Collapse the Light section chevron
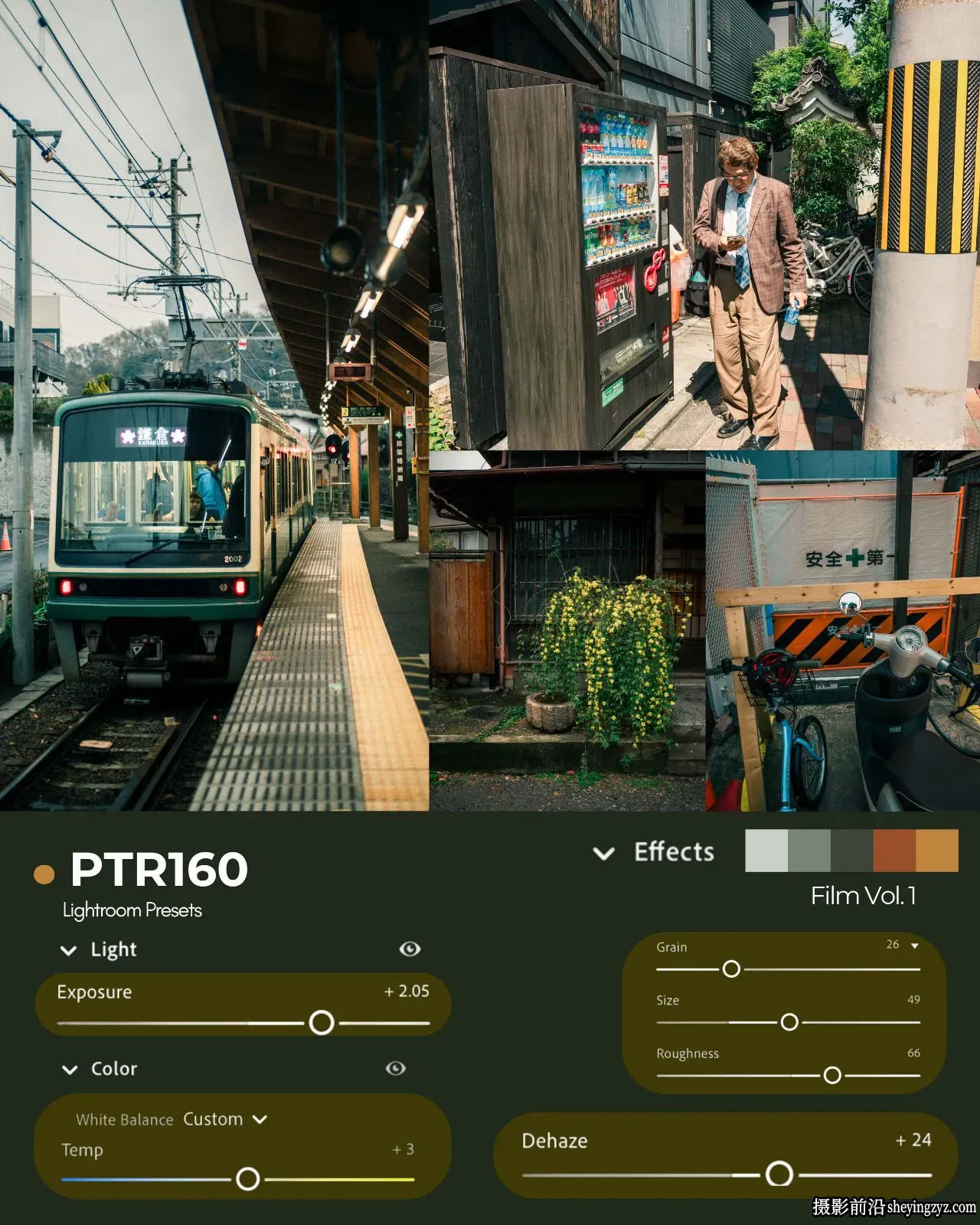 [x=69, y=950]
